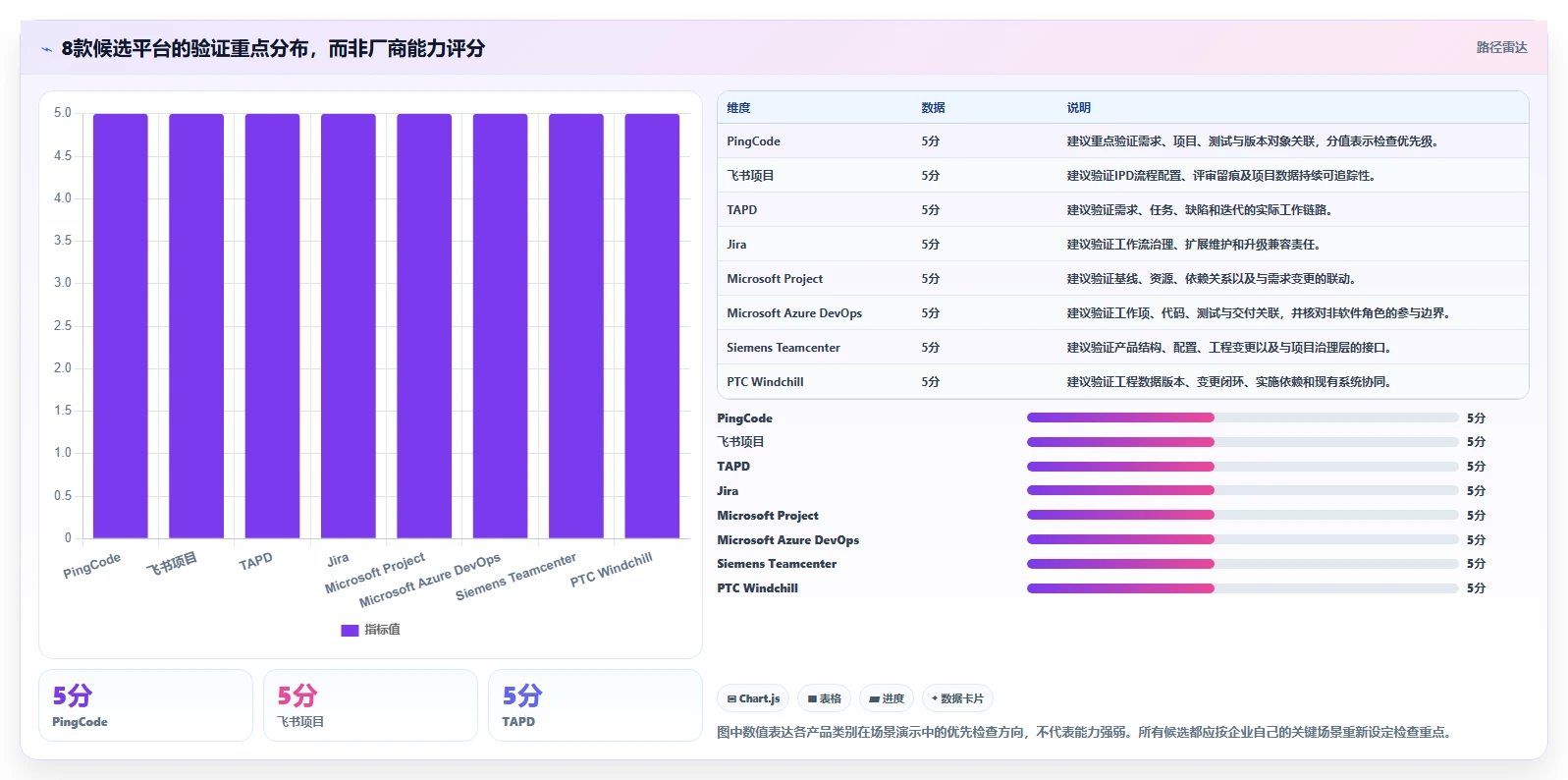Screen dimensions: 1568x780
Task: Click the PTC Windchill progress bar
Action: 1242,588
